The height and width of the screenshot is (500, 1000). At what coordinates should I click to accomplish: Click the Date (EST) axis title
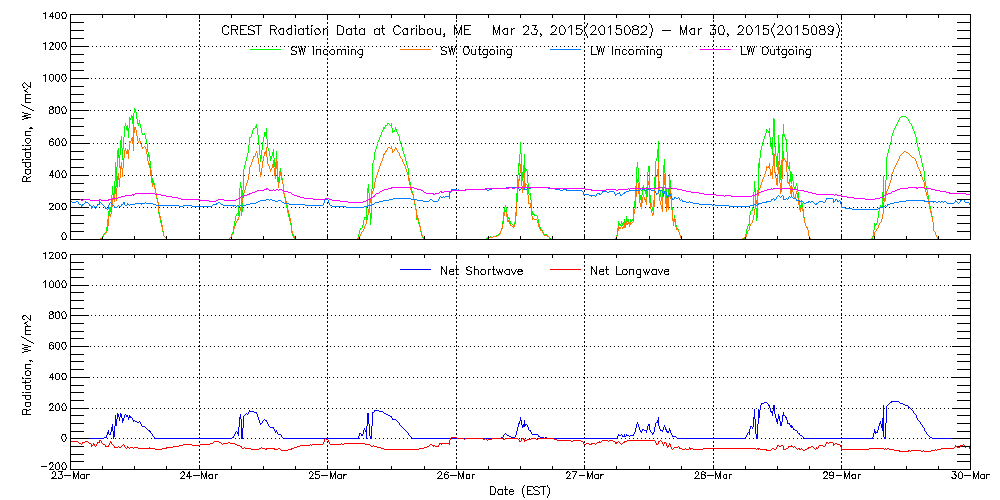[x=520, y=491]
